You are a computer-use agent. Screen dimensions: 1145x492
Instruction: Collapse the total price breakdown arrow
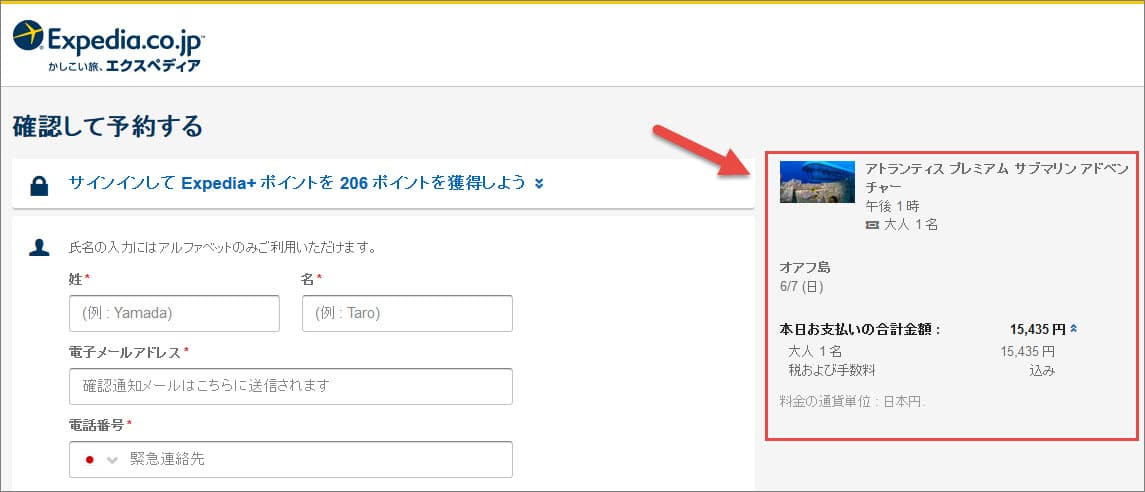click(1074, 328)
